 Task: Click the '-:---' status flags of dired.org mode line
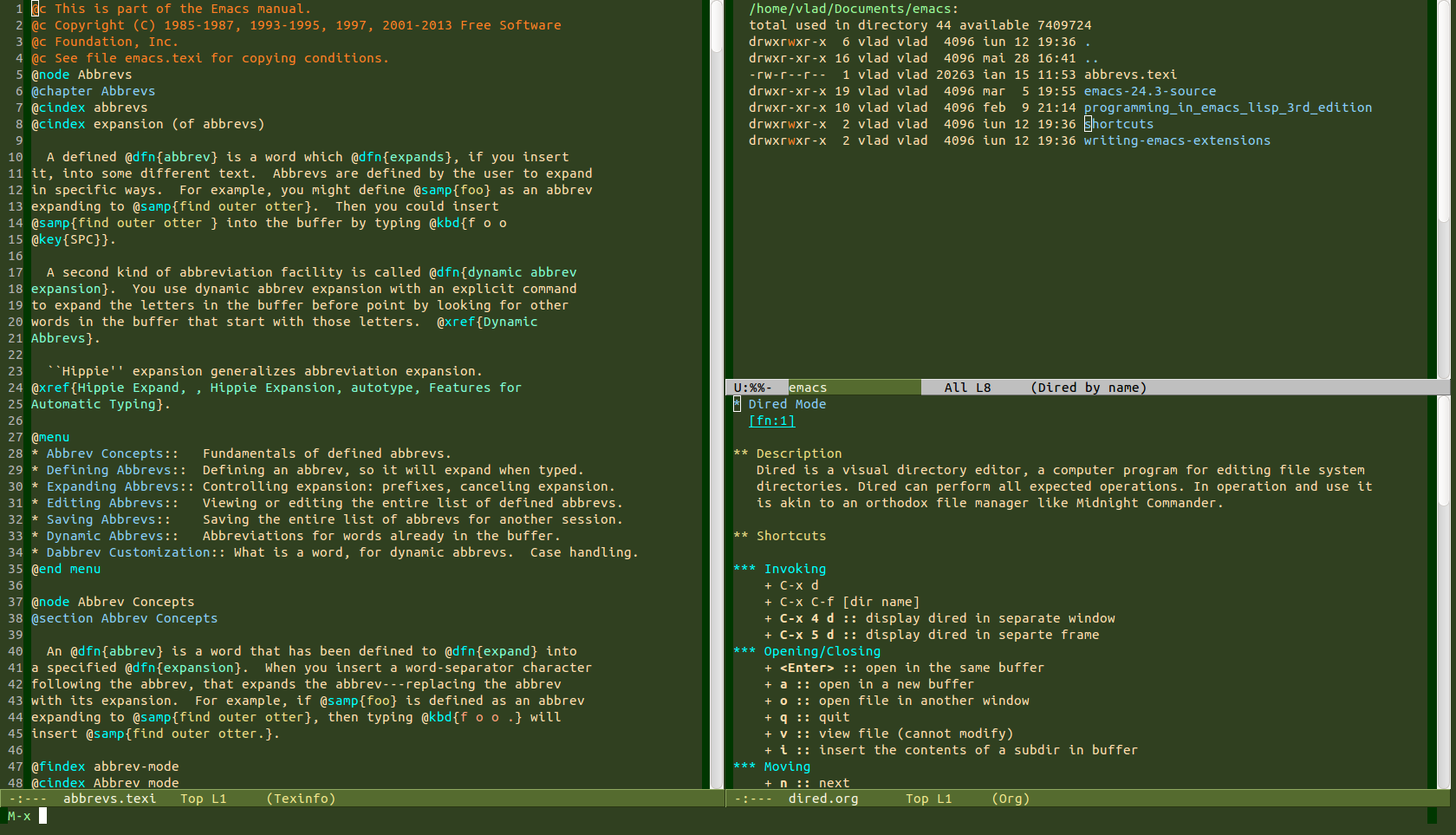(x=753, y=799)
